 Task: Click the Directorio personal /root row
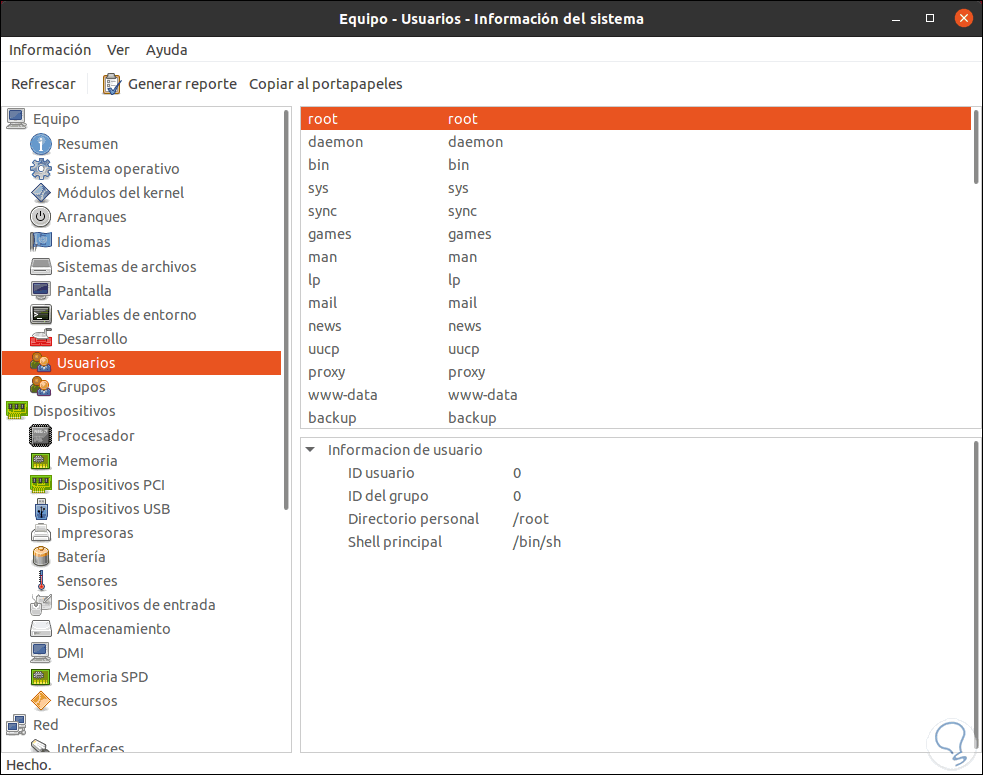pyautogui.click(x=636, y=519)
